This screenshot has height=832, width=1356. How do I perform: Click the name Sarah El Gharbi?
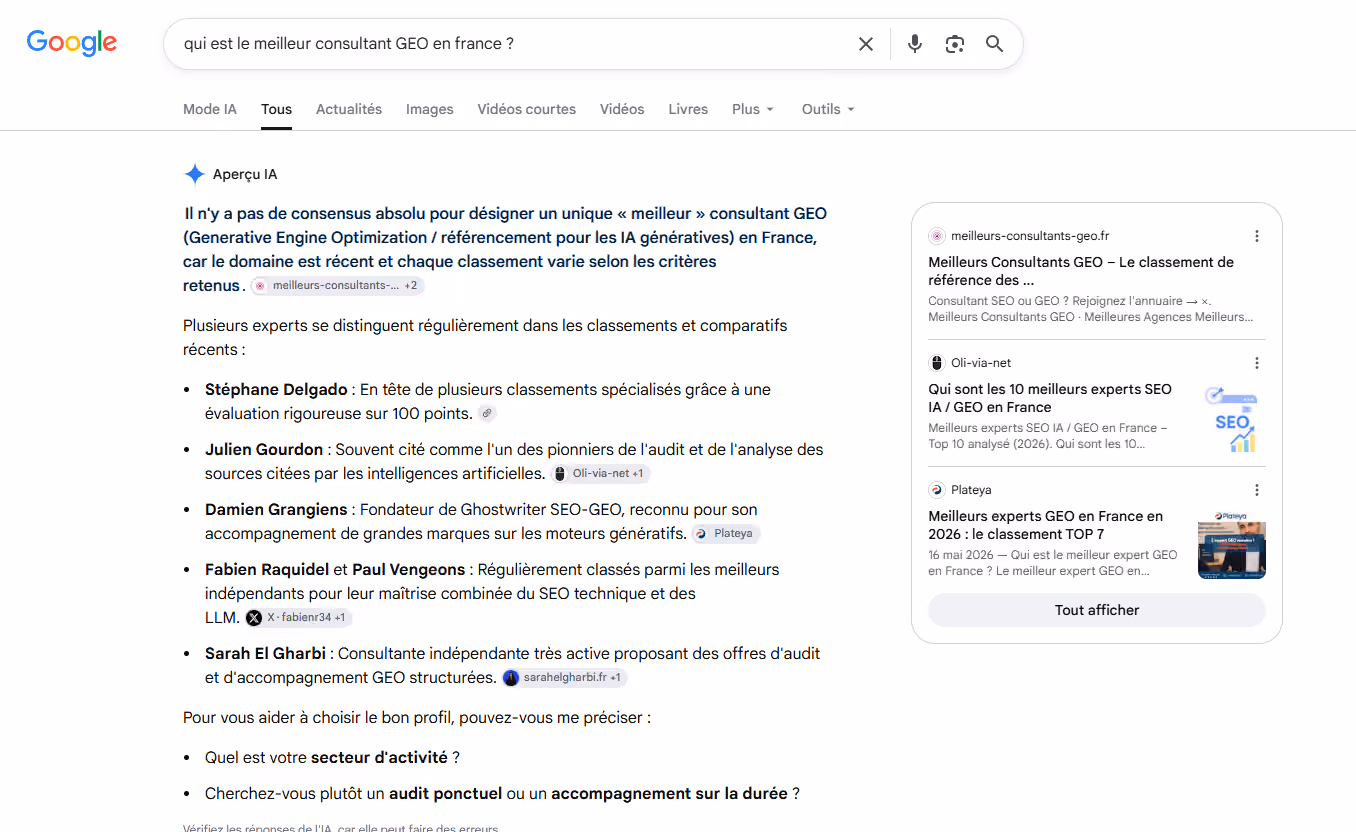(x=265, y=654)
